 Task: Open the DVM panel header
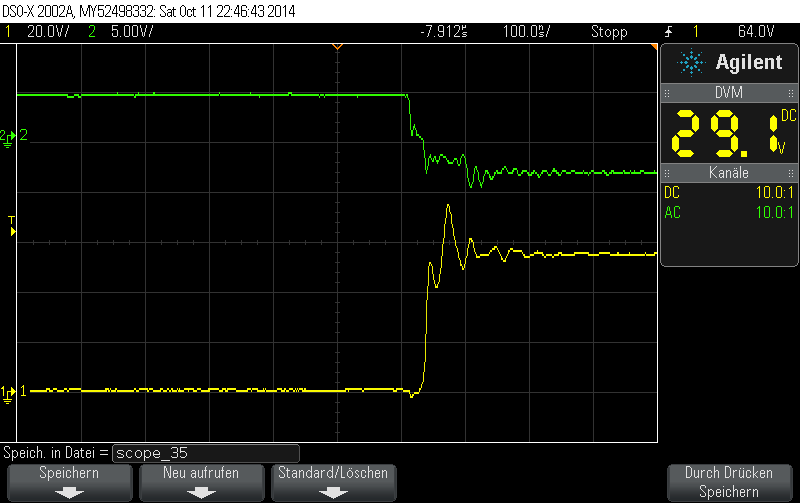[x=729, y=93]
